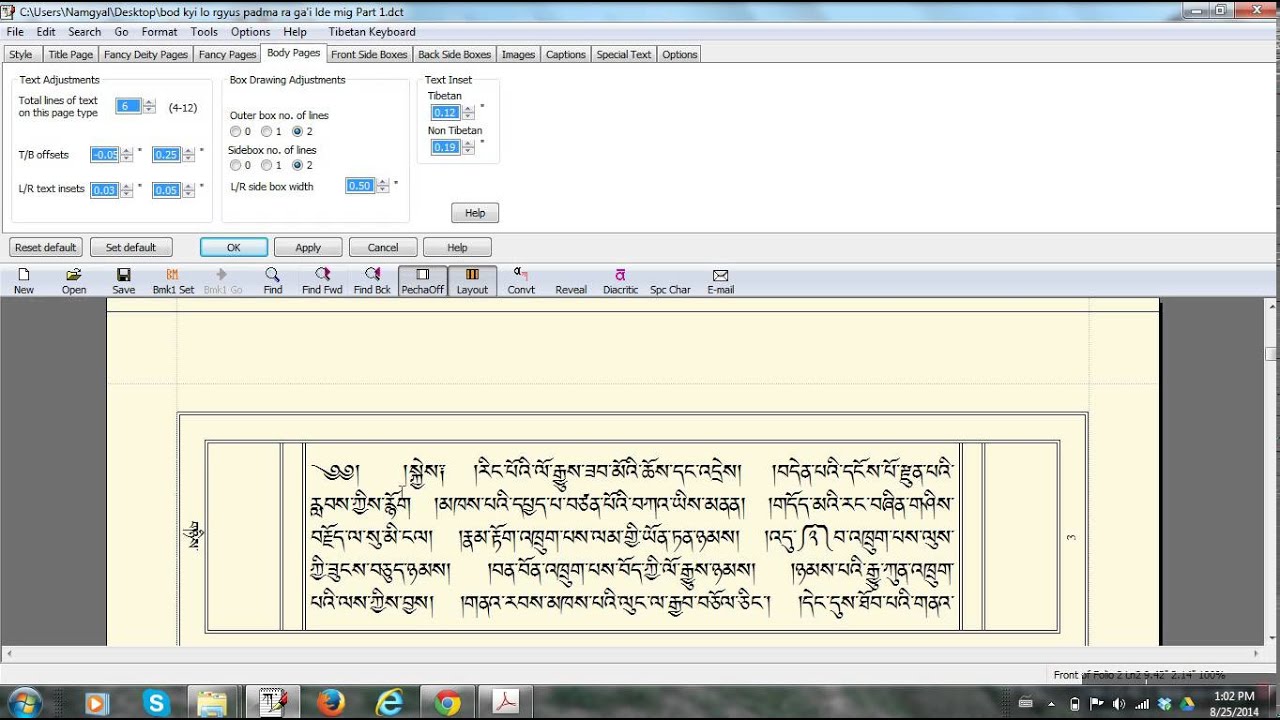The height and width of the screenshot is (720, 1280).
Task: Launch Skype from the taskbar
Action: click(x=156, y=703)
